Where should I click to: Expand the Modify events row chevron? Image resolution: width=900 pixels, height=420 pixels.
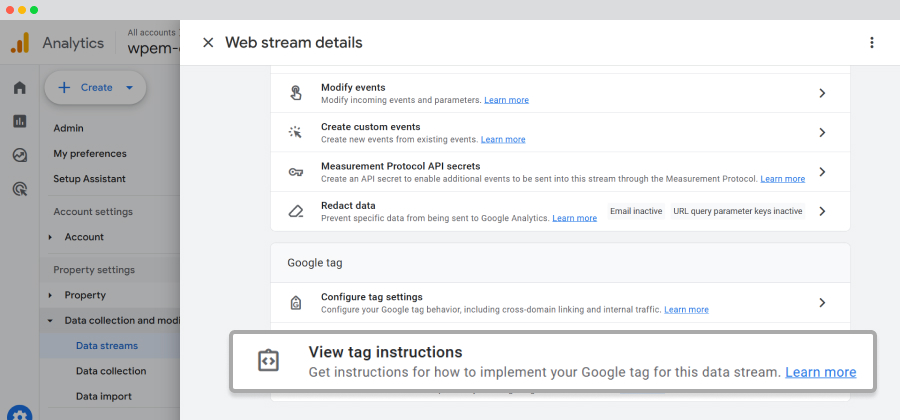(822, 93)
